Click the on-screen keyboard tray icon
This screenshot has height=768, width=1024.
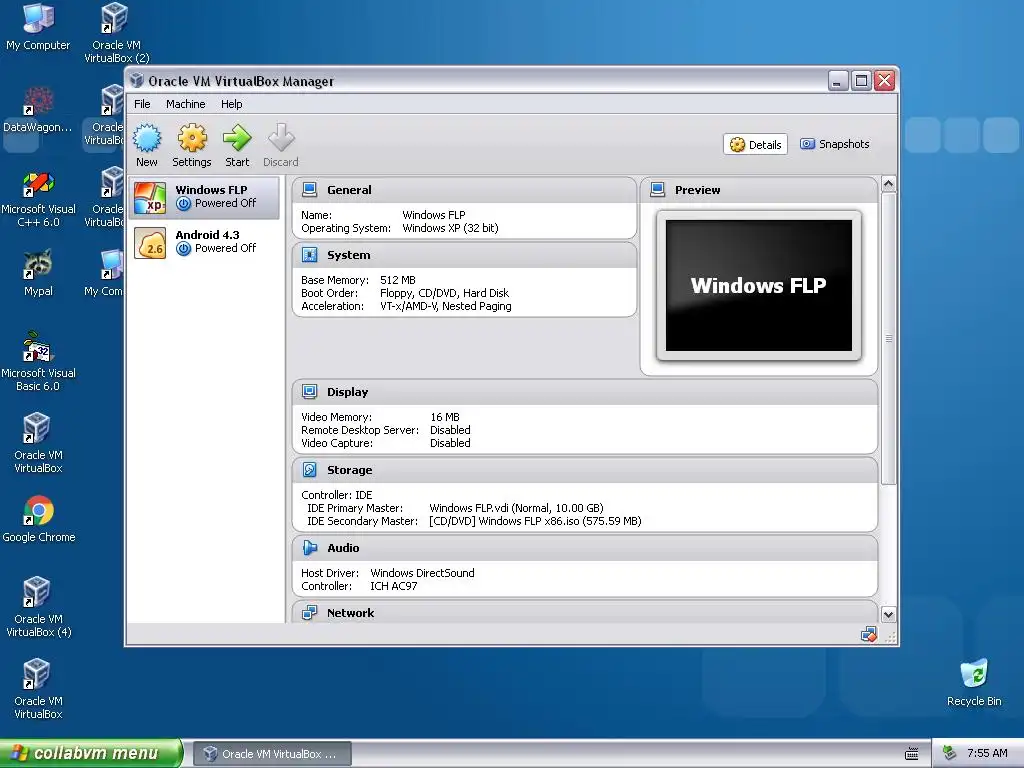(x=912, y=754)
